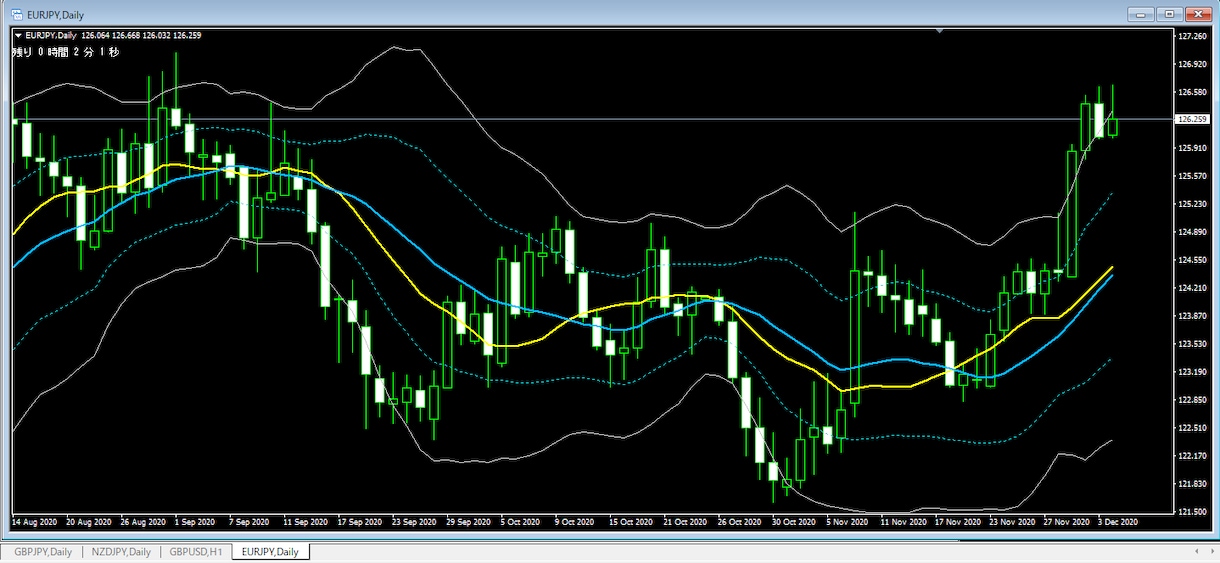1220x563 pixels.
Task: Click the 123.190 price scale label
Action: 1192,372
